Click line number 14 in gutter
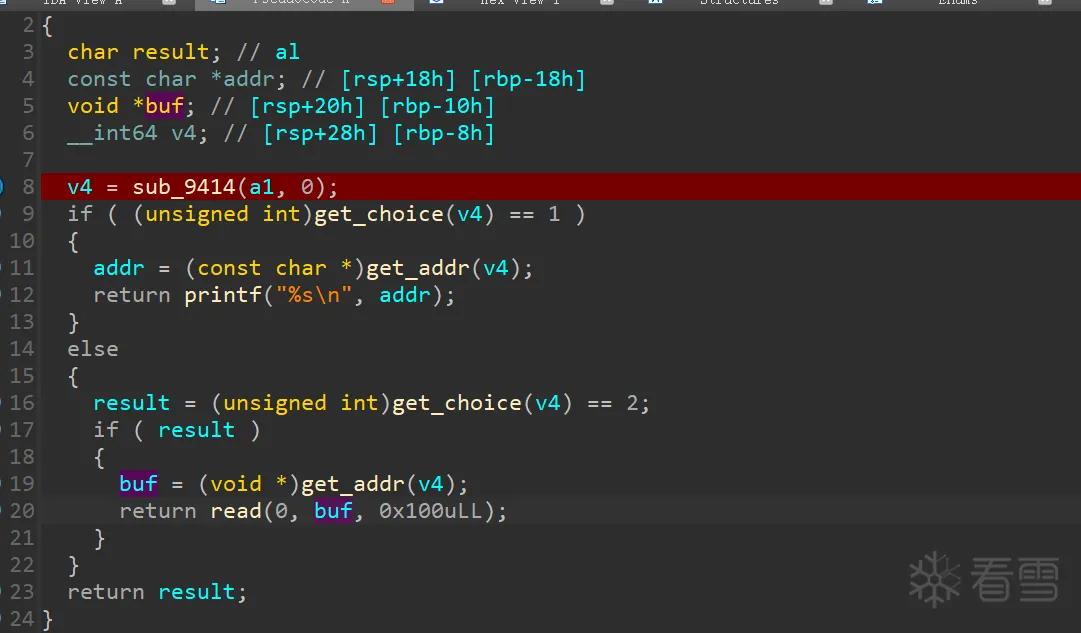This screenshot has height=633, width=1081. point(21,349)
